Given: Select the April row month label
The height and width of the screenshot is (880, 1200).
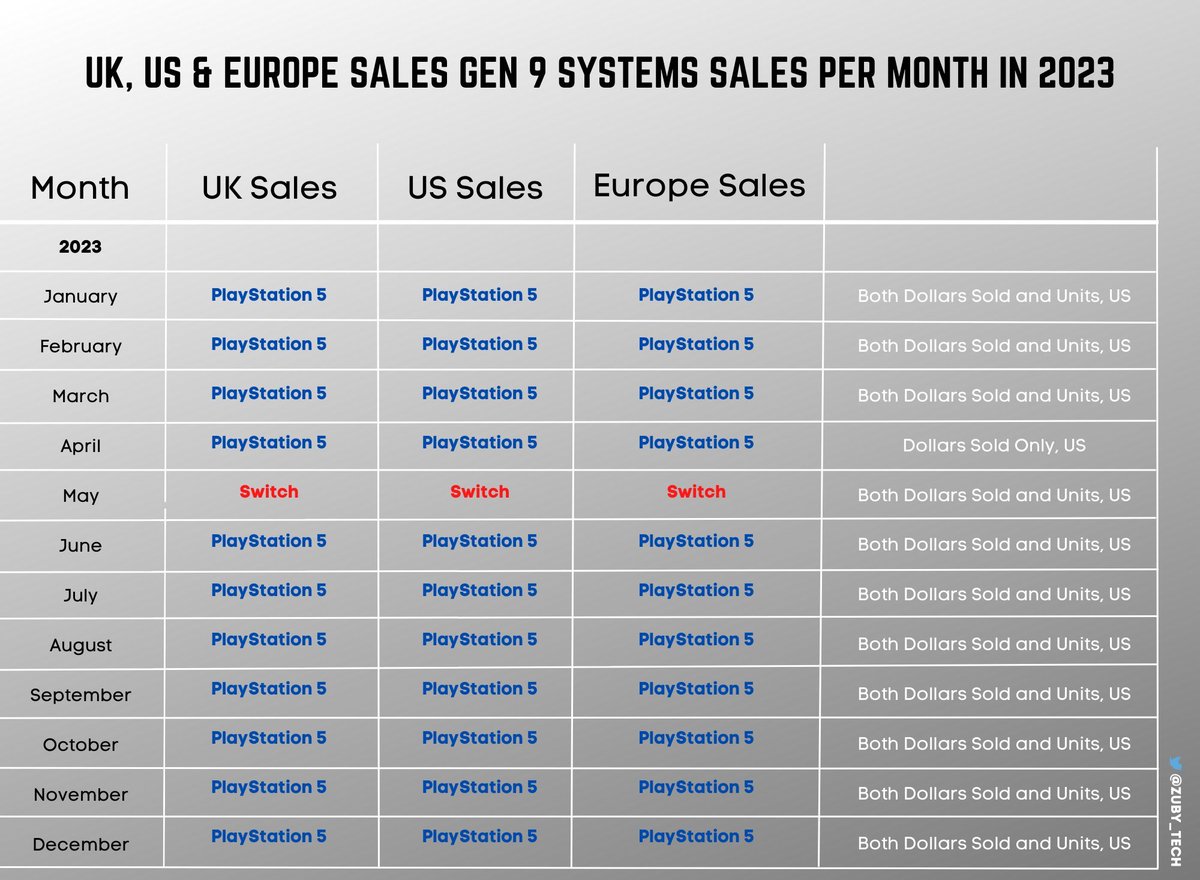Looking at the screenshot, I should (80, 446).
